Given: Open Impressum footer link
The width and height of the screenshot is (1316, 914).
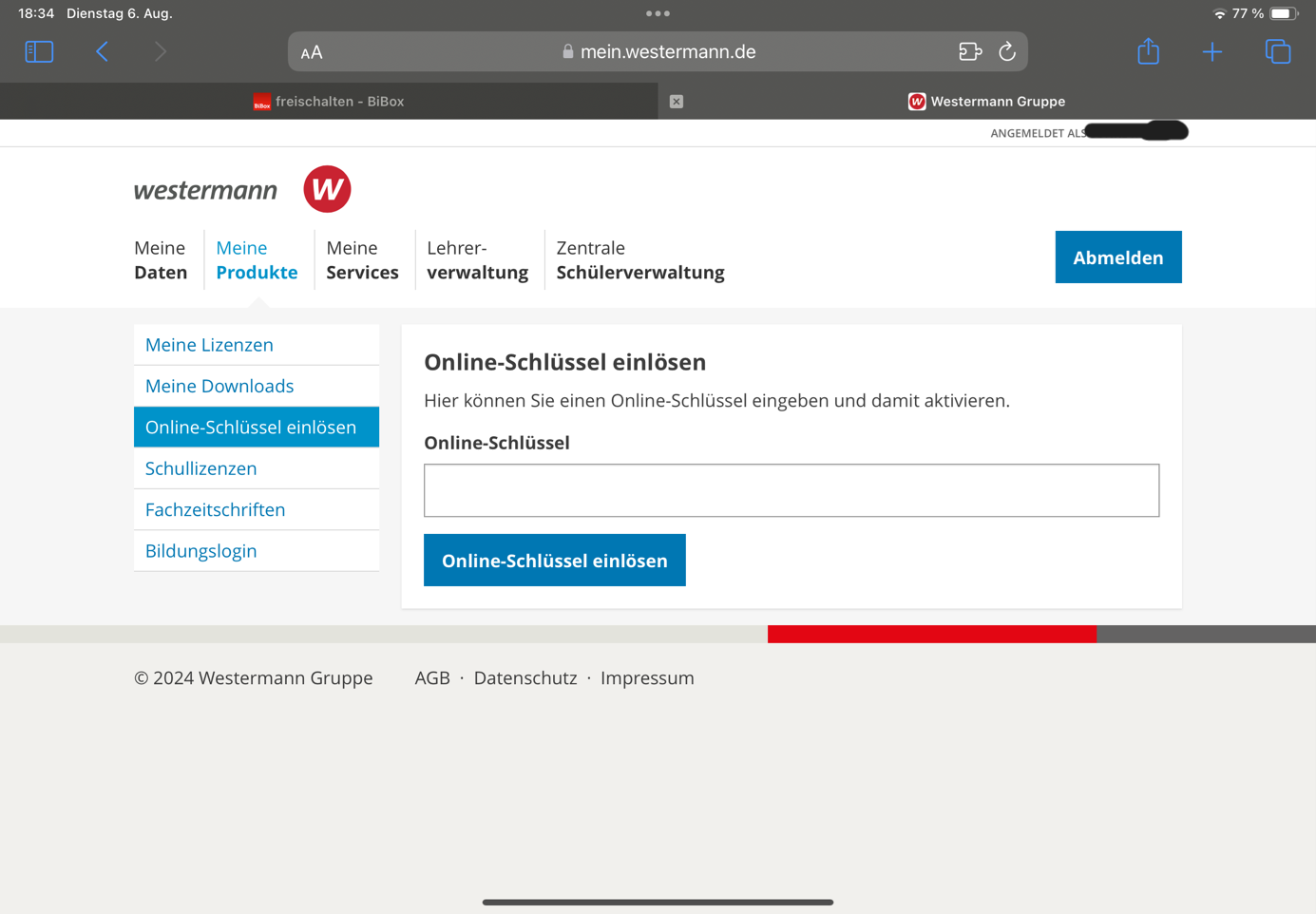Looking at the screenshot, I should click(647, 677).
